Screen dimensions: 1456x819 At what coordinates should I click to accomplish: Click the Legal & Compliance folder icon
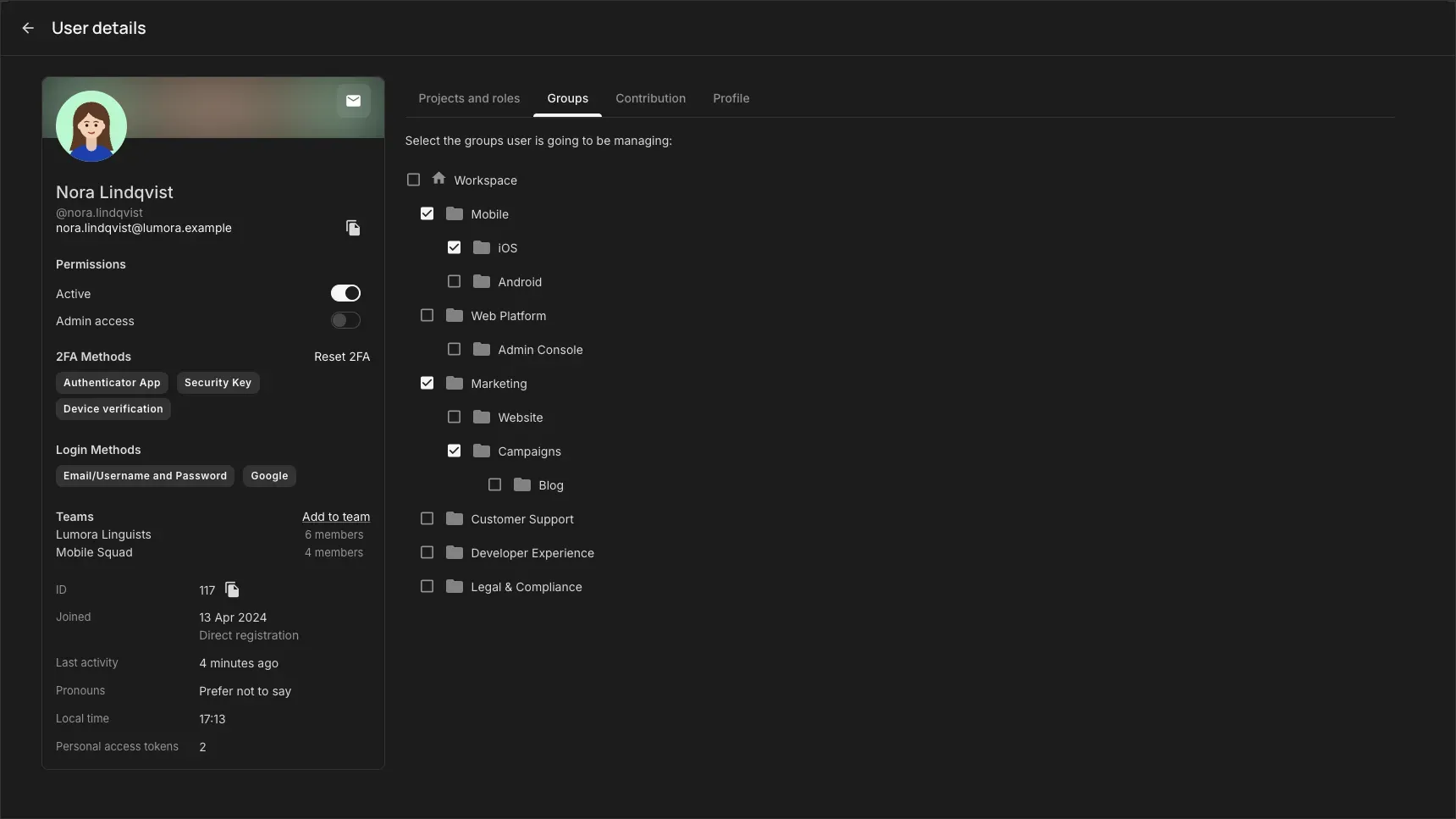point(455,586)
